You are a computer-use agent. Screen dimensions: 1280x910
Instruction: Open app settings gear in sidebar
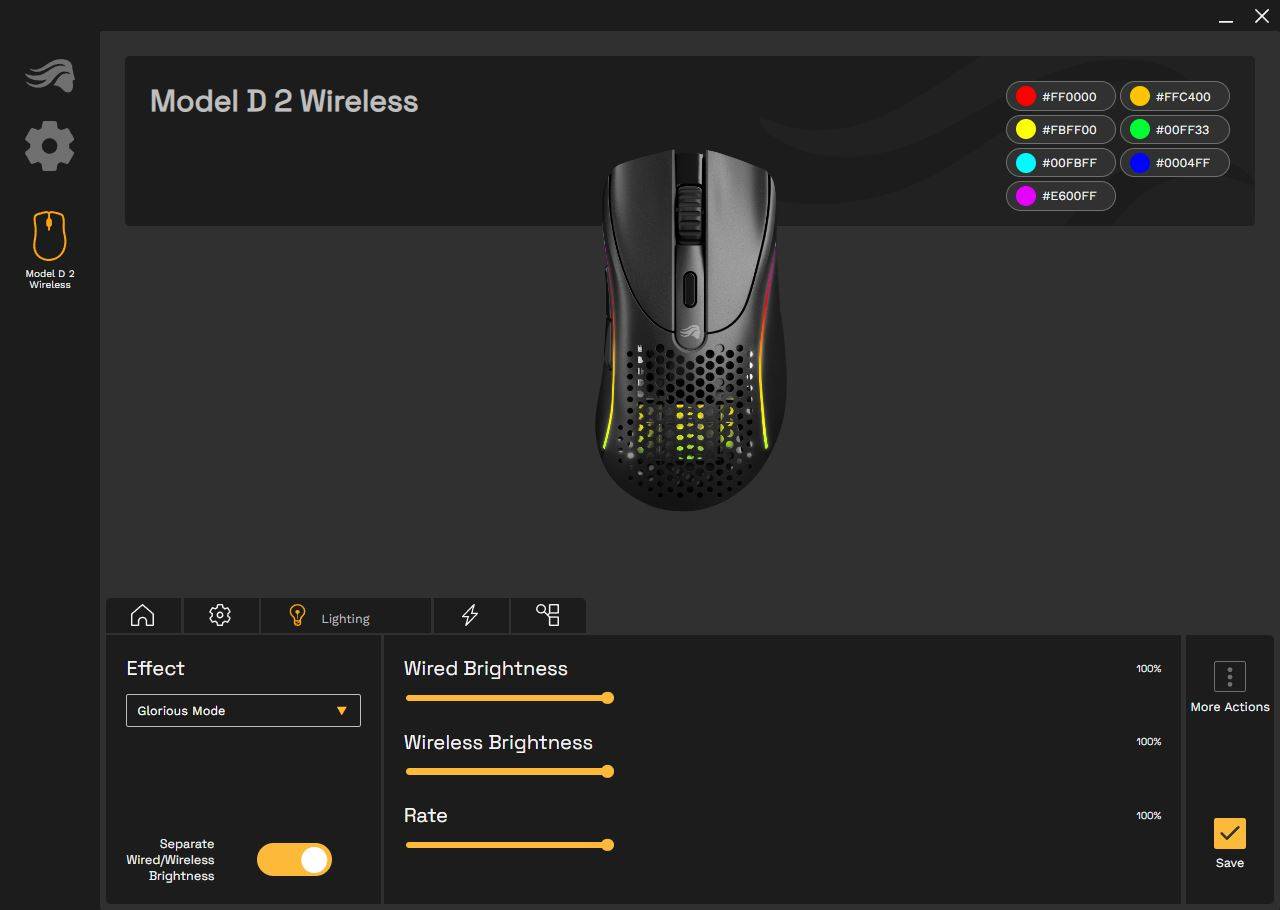50,146
